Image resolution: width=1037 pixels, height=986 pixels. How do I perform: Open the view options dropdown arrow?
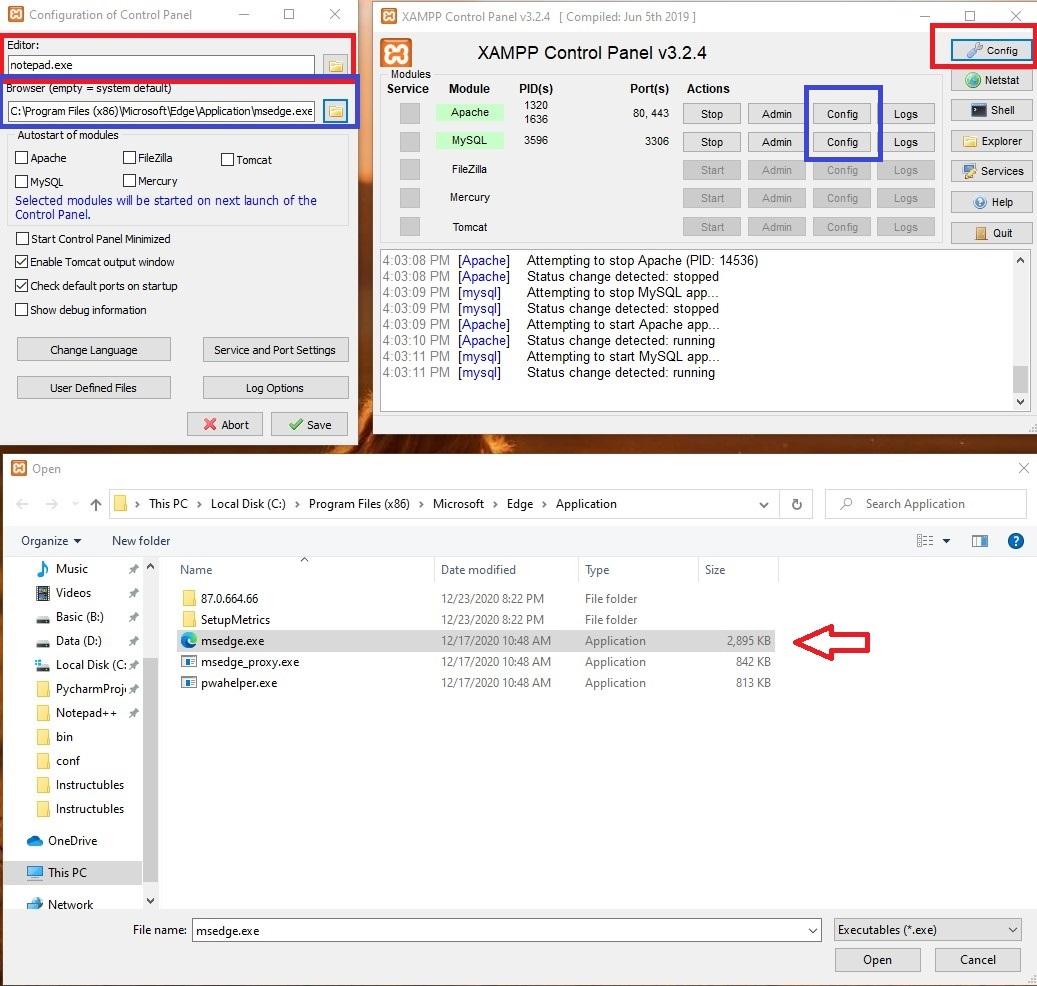point(946,541)
